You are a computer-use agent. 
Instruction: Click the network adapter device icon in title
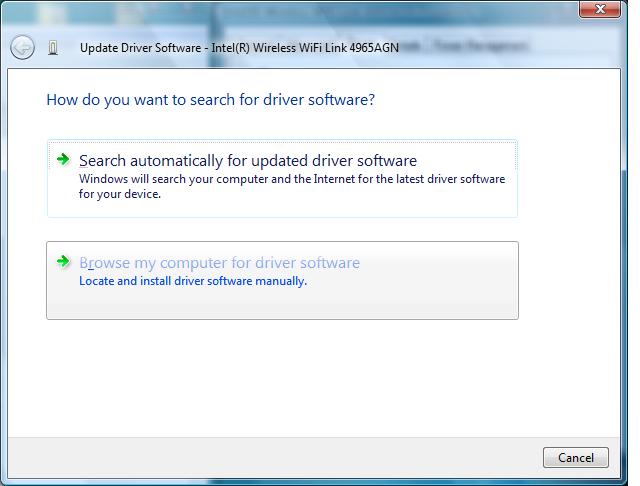coord(53,48)
